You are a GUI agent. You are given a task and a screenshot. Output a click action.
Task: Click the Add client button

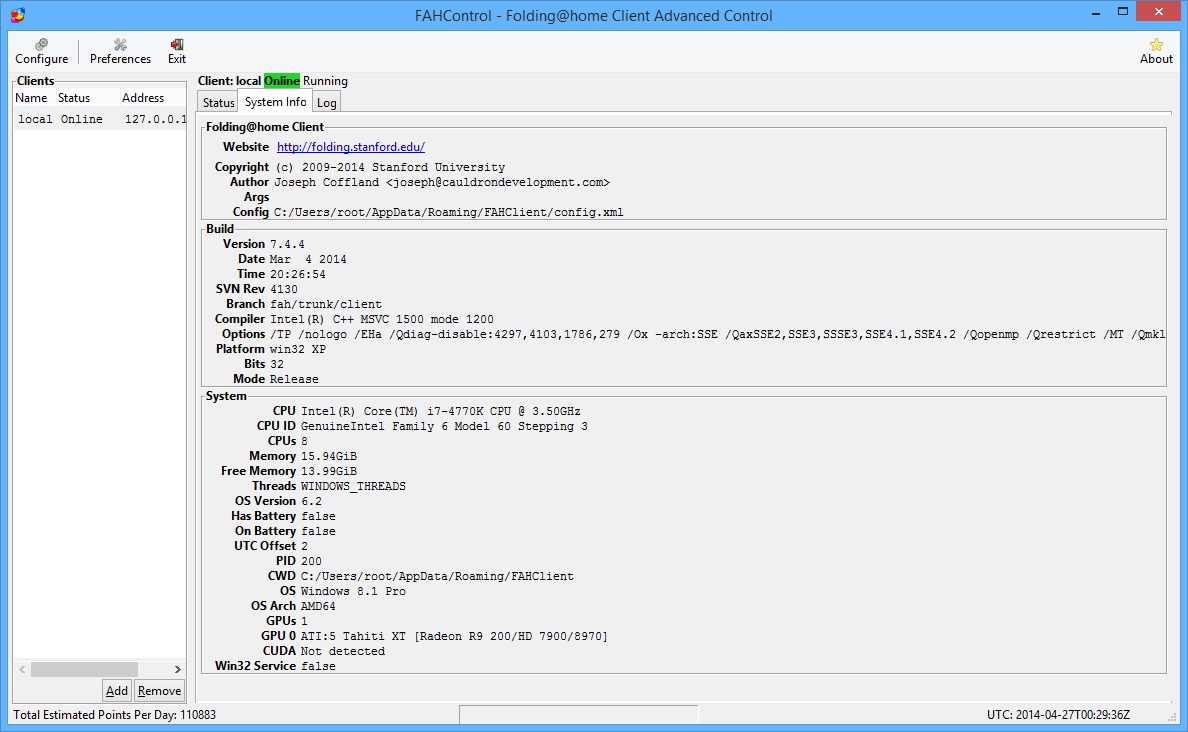pyautogui.click(x=117, y=690)
